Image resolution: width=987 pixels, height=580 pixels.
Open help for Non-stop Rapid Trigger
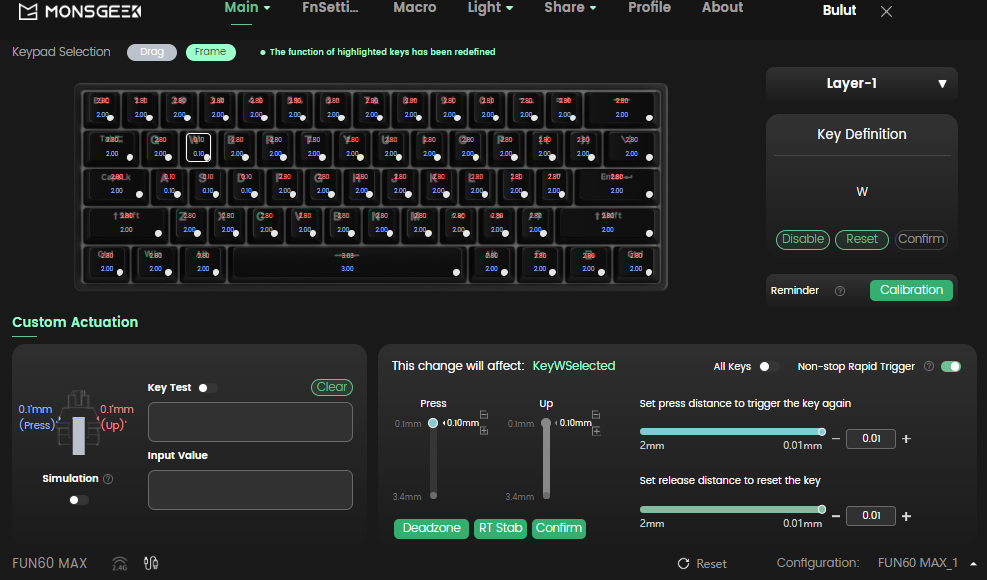(x=928, y=366)
